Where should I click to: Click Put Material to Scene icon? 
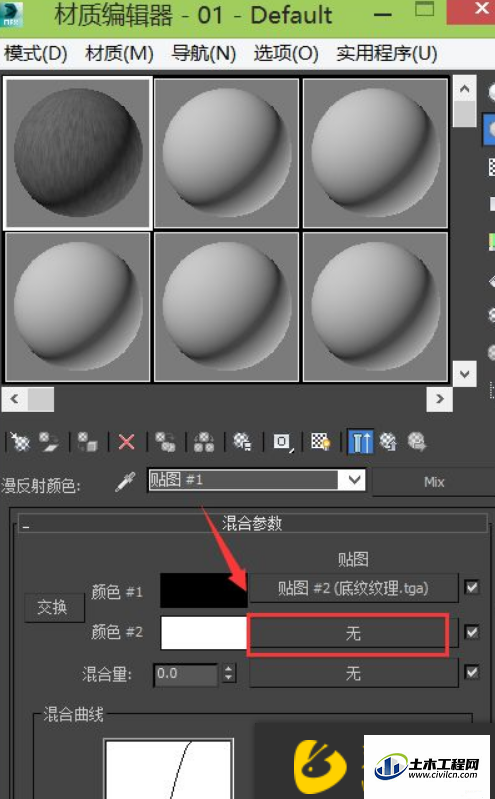tap(49, 441)
